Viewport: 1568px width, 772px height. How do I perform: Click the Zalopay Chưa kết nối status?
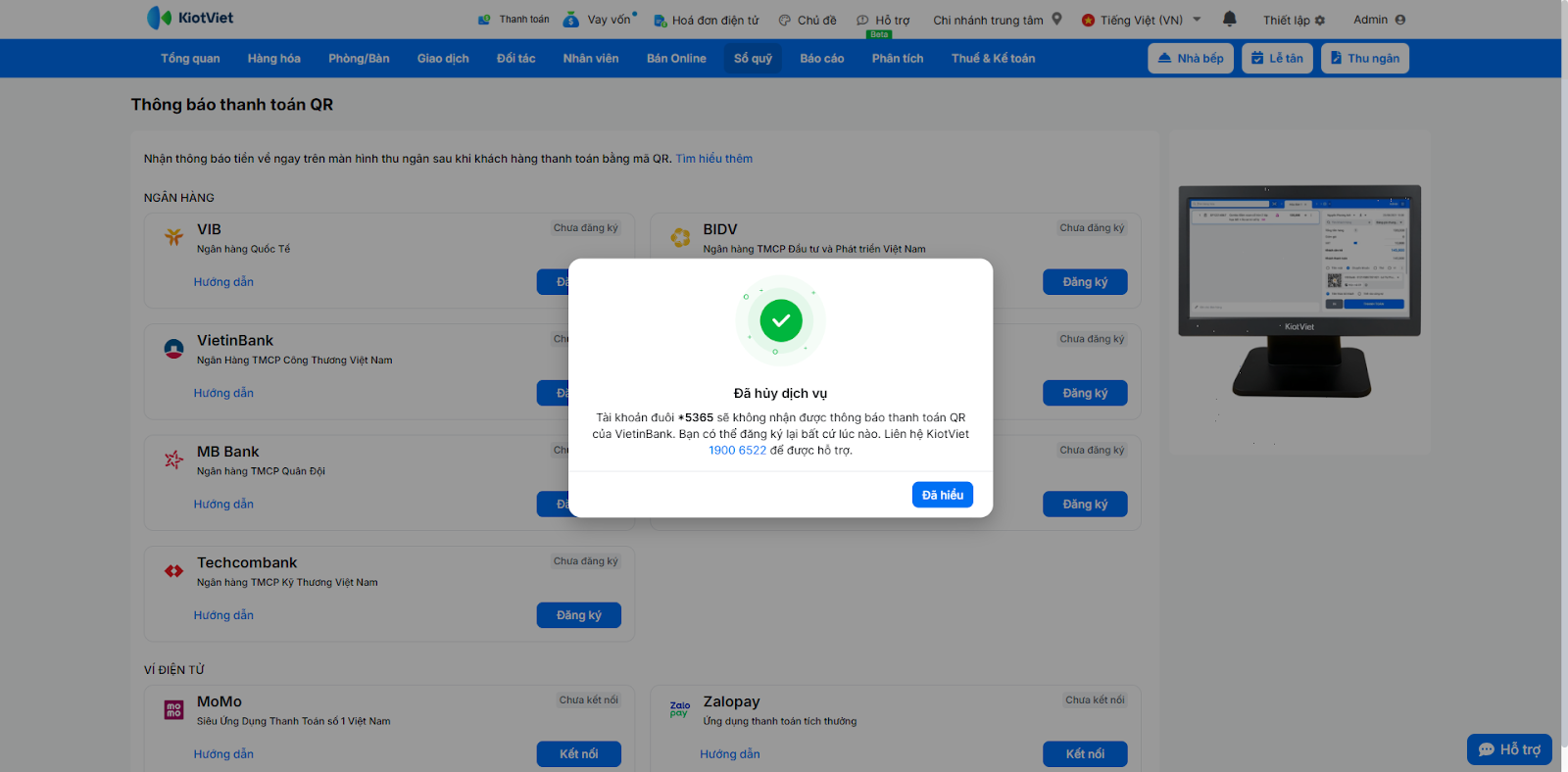1095,700
